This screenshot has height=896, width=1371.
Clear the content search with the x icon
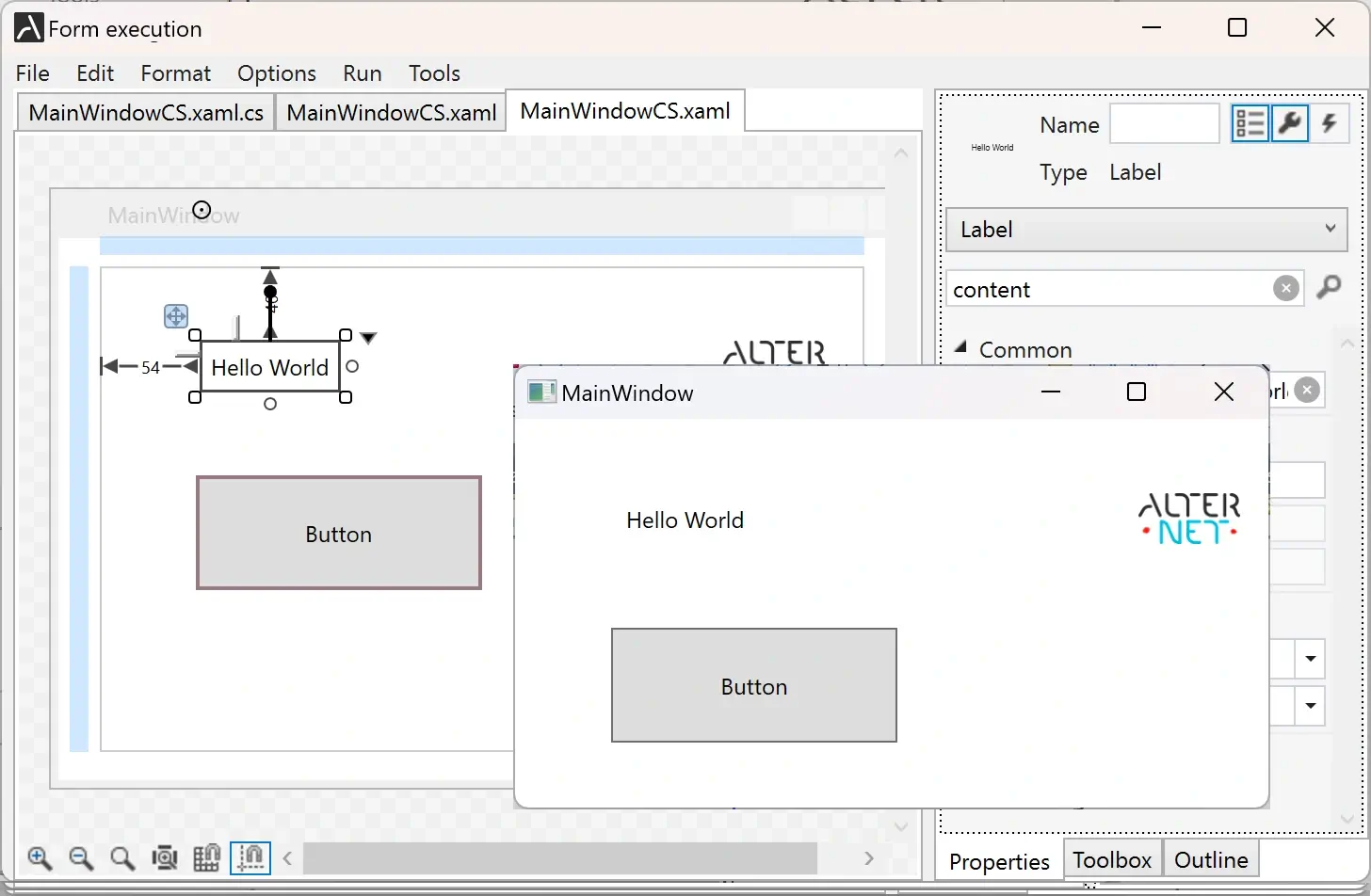tap(1285, 288)
